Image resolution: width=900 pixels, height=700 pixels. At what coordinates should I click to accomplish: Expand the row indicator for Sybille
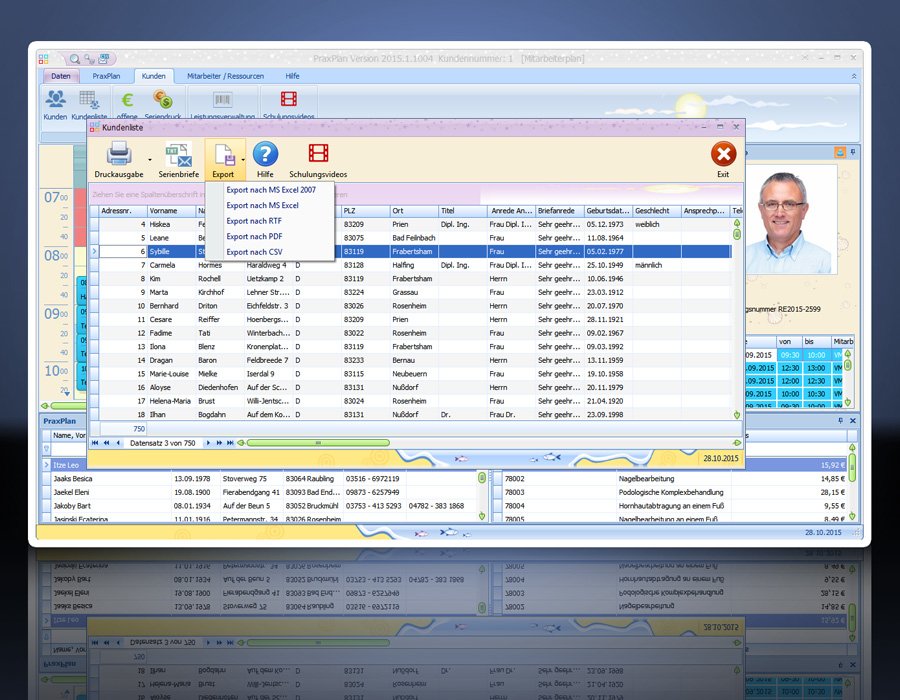pos(94,251)
